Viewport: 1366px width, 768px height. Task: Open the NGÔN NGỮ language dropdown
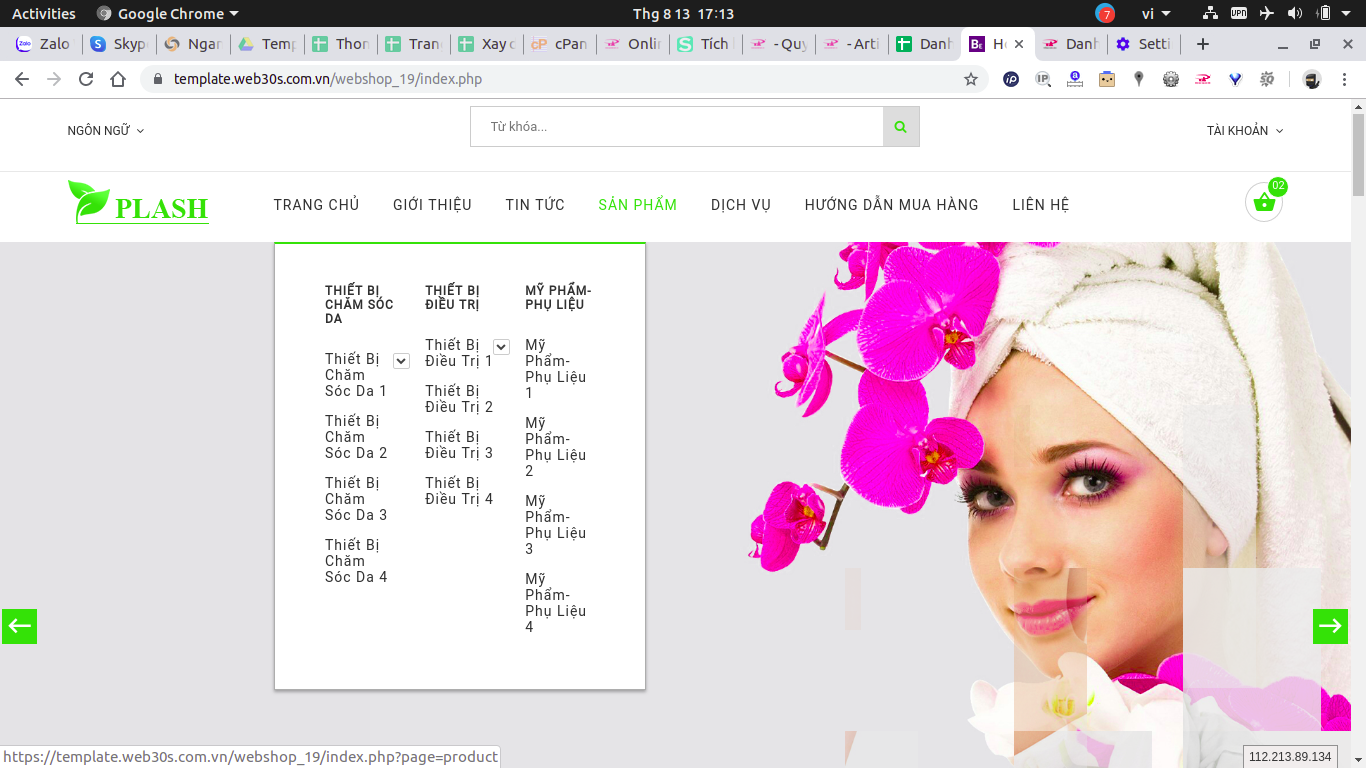pyautogui.click(x=106, y=130)
